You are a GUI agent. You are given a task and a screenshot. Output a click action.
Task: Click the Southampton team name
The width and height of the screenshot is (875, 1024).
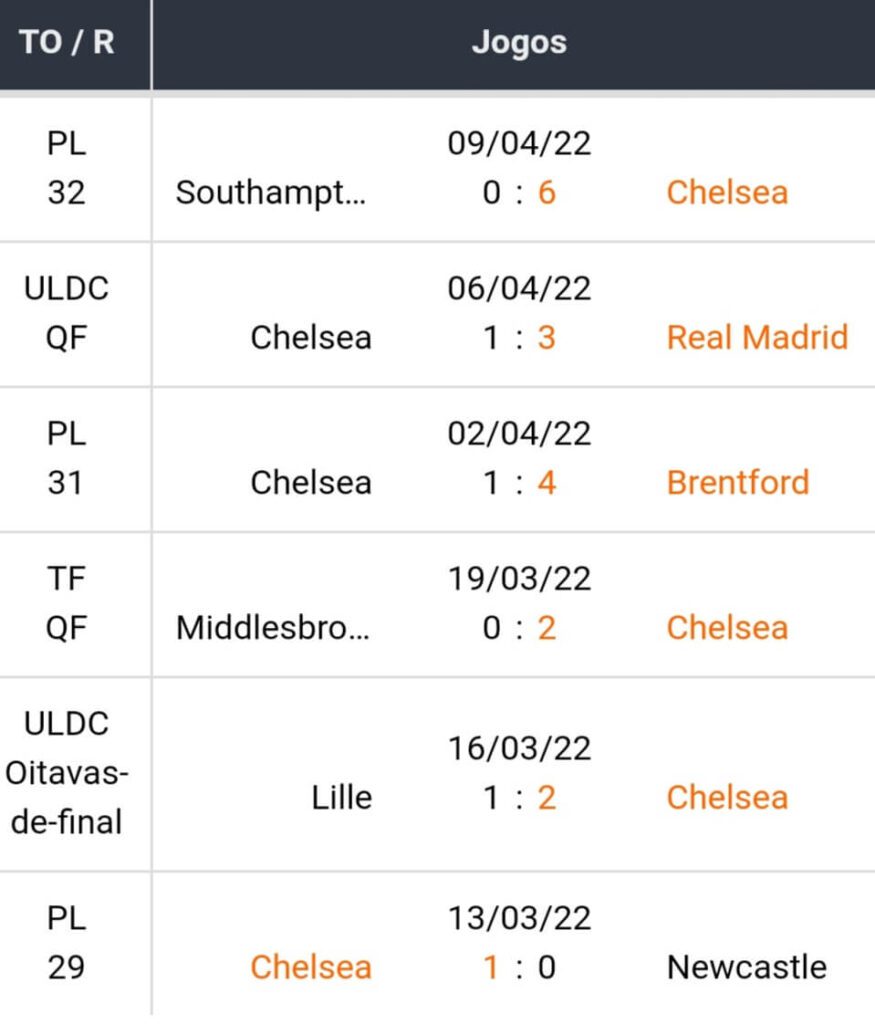click(272, 192)
